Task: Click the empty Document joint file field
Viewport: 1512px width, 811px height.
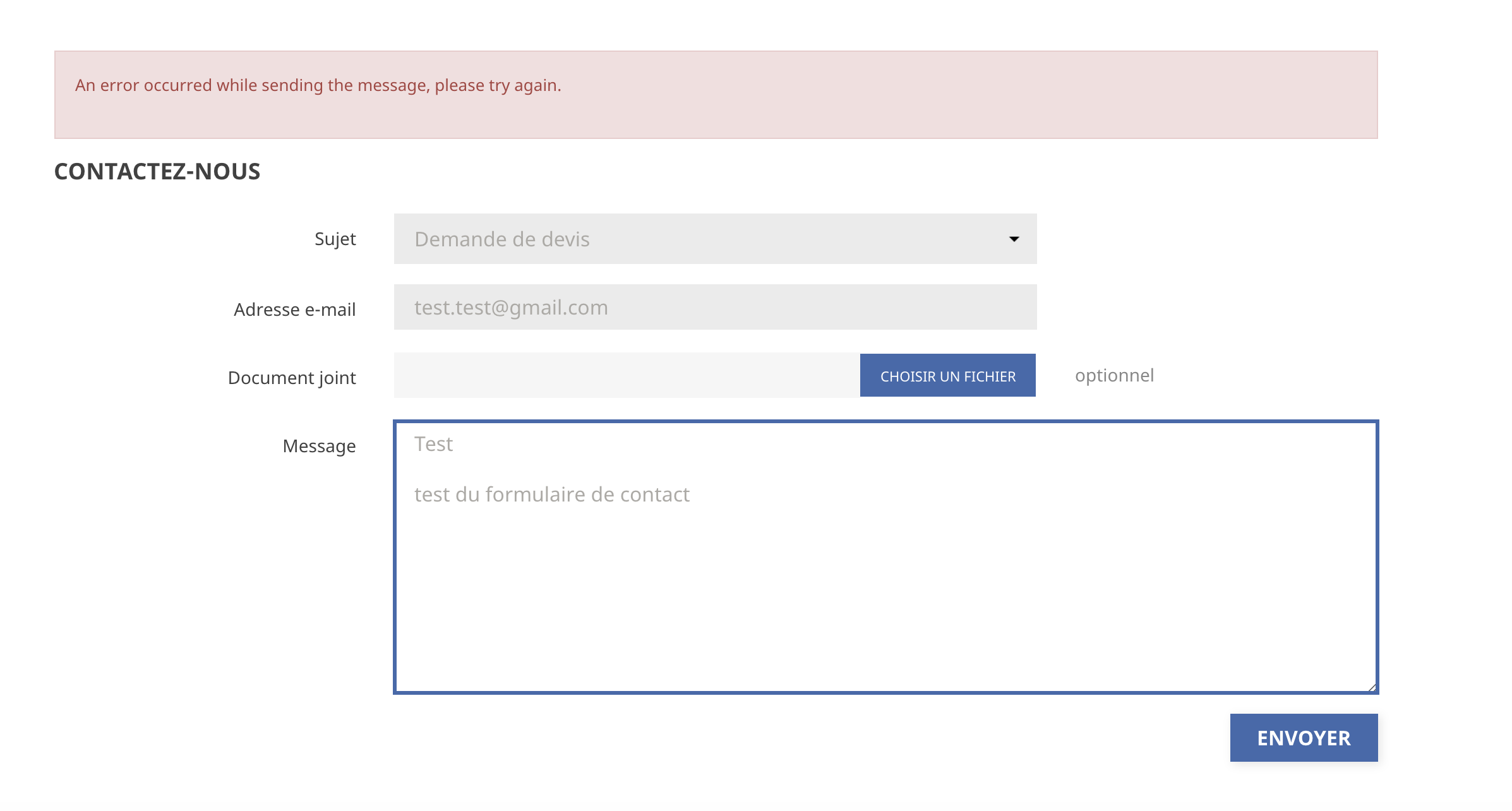Action: click(x=626, y=375)
